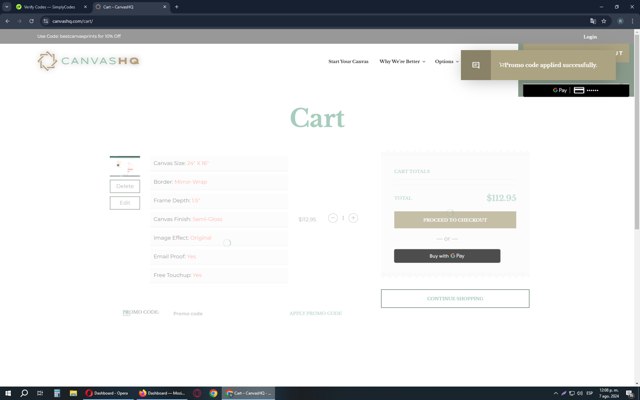Open Task View on the taskbar
The height and width of the screenshot is (400, 640).
(x=40, y=393)
